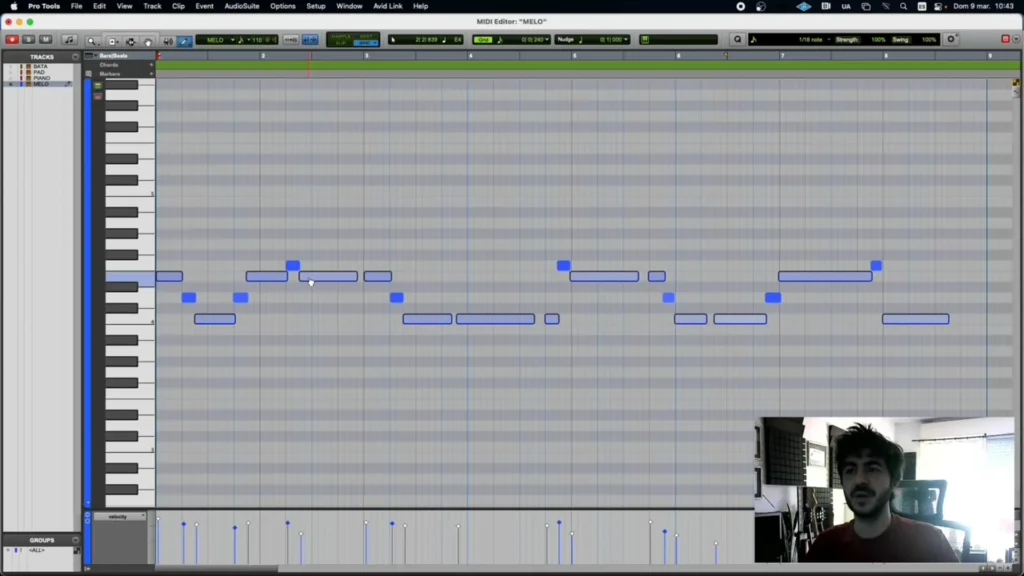Select the <ALL> group
Screen dimensions: 1024x576
click(37, 551)
